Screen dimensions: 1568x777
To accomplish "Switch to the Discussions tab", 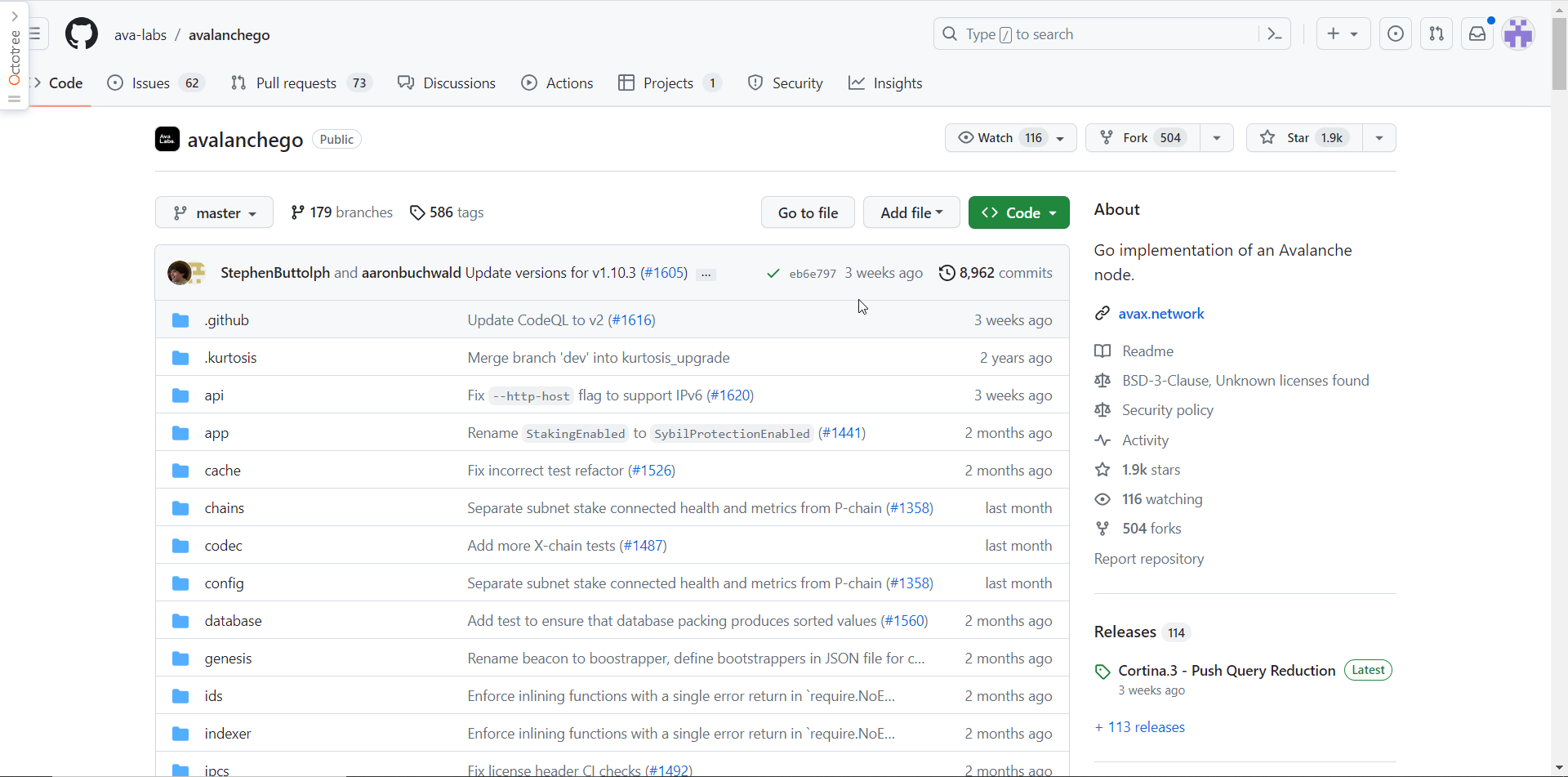I will [447, 83].
